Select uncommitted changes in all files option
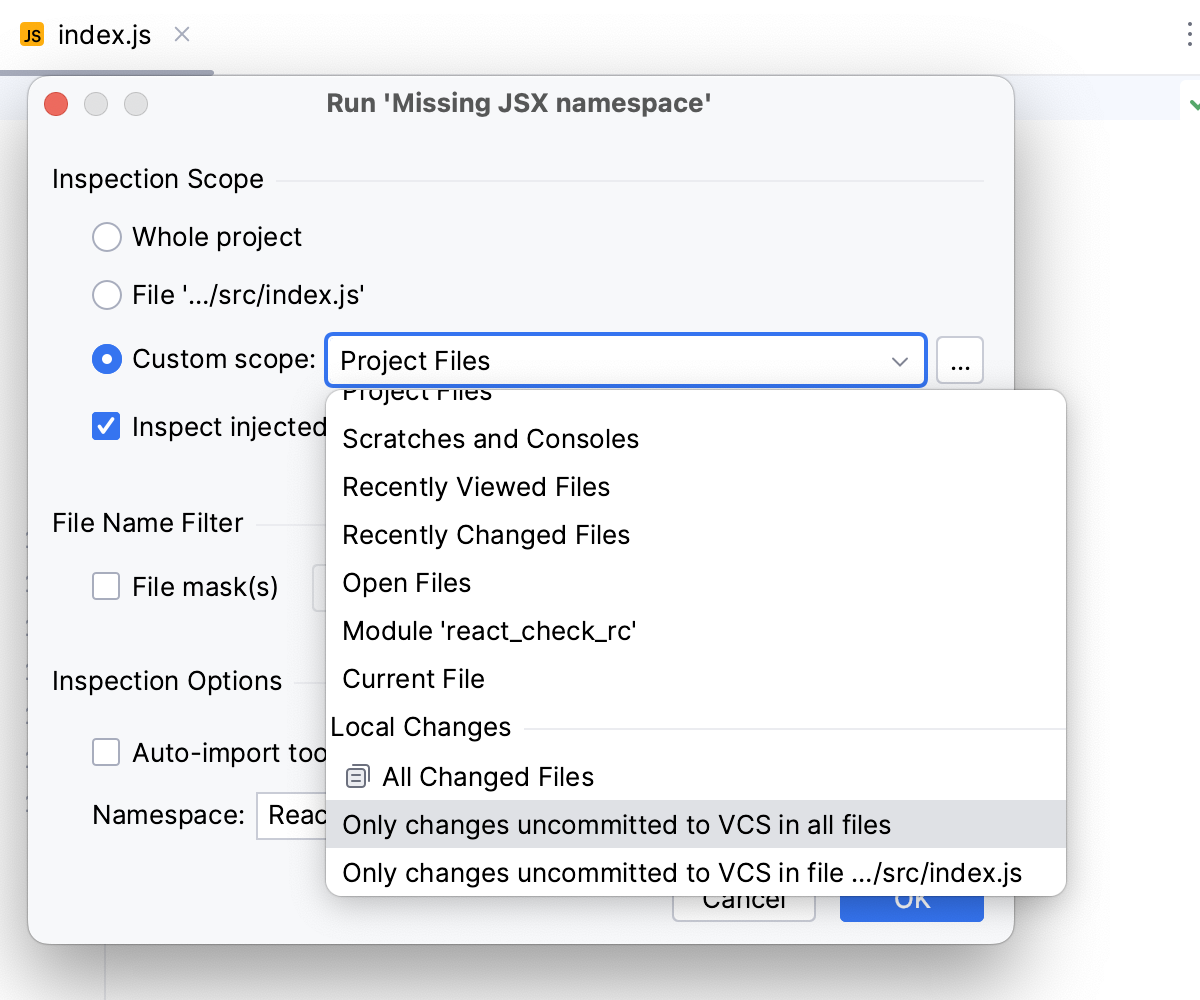The width and height of the screenshot is (1200, 1000). pyautogui.click(x=616, y=825)
